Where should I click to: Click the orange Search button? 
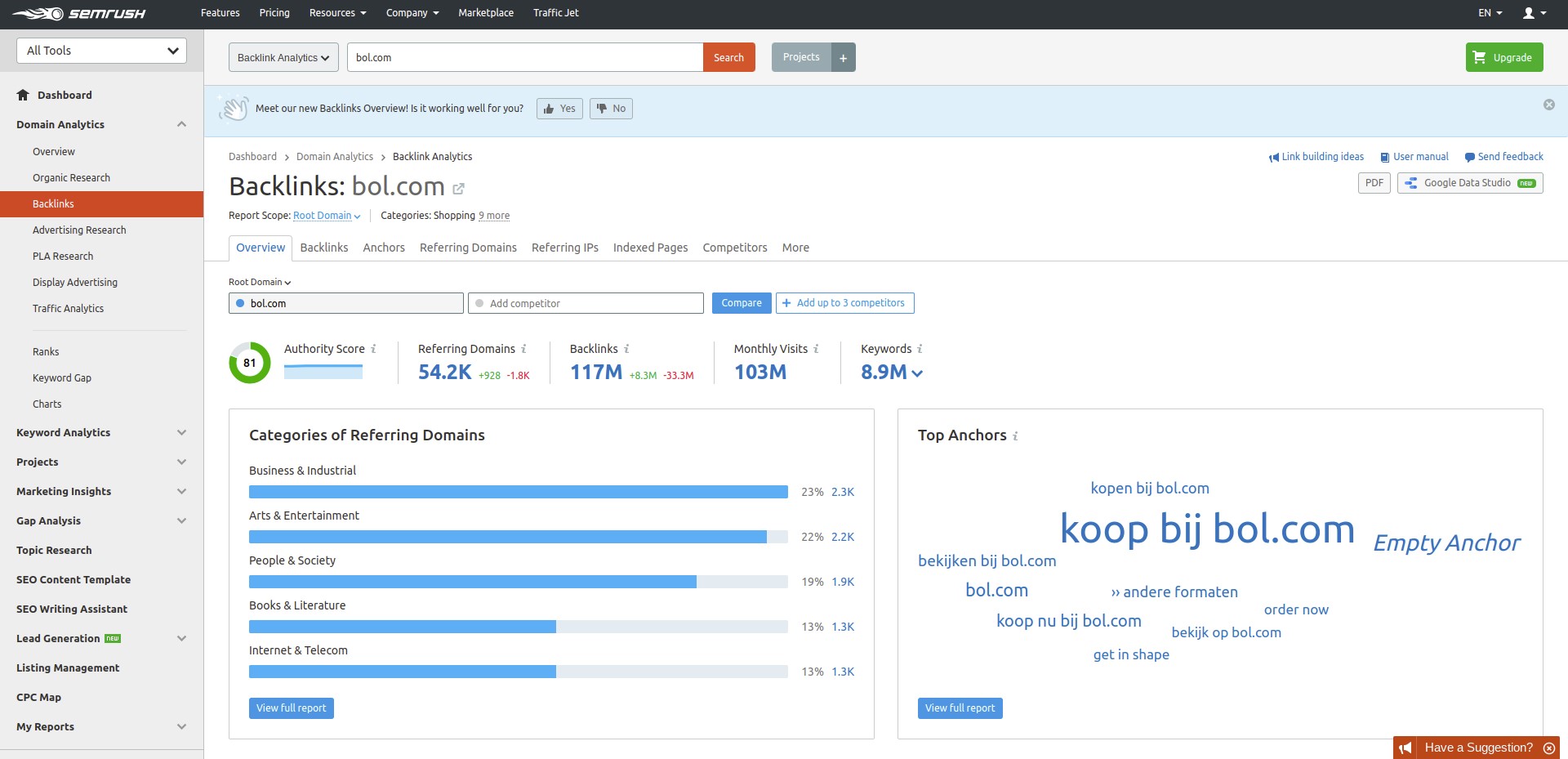pyautogui.click(x=728, y=57)
